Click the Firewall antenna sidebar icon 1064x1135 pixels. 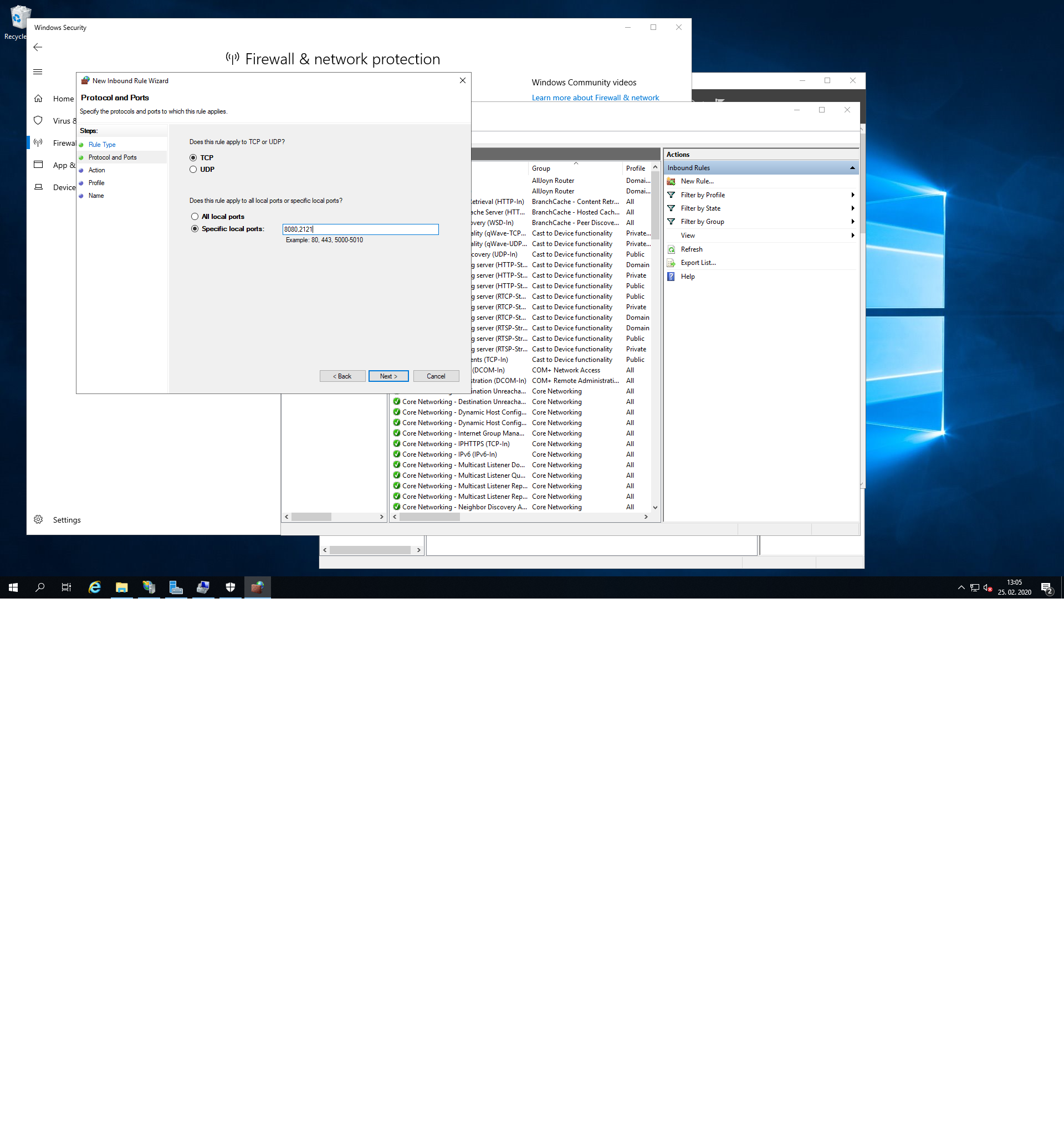click(x=38, y=143)
